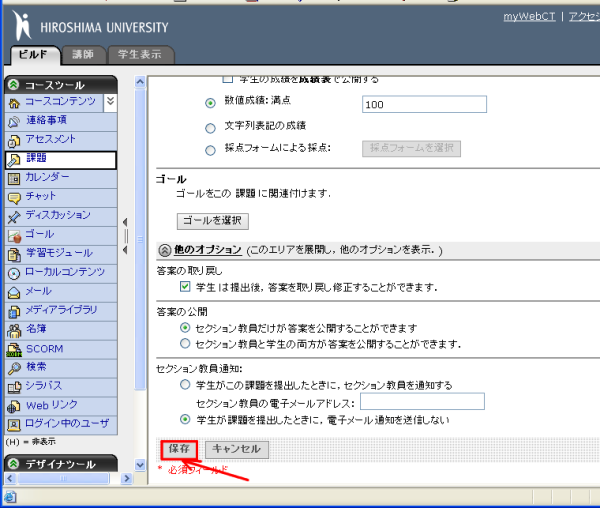The height and width of the screenshot is (508, 600).
Task: Click the scroll-right arrow under sidebar
Action: [127, 478]
